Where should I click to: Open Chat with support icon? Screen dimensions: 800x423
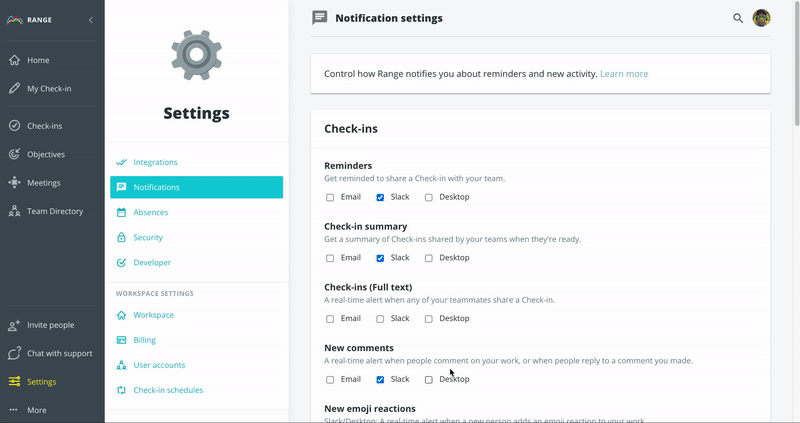point(14,353)
